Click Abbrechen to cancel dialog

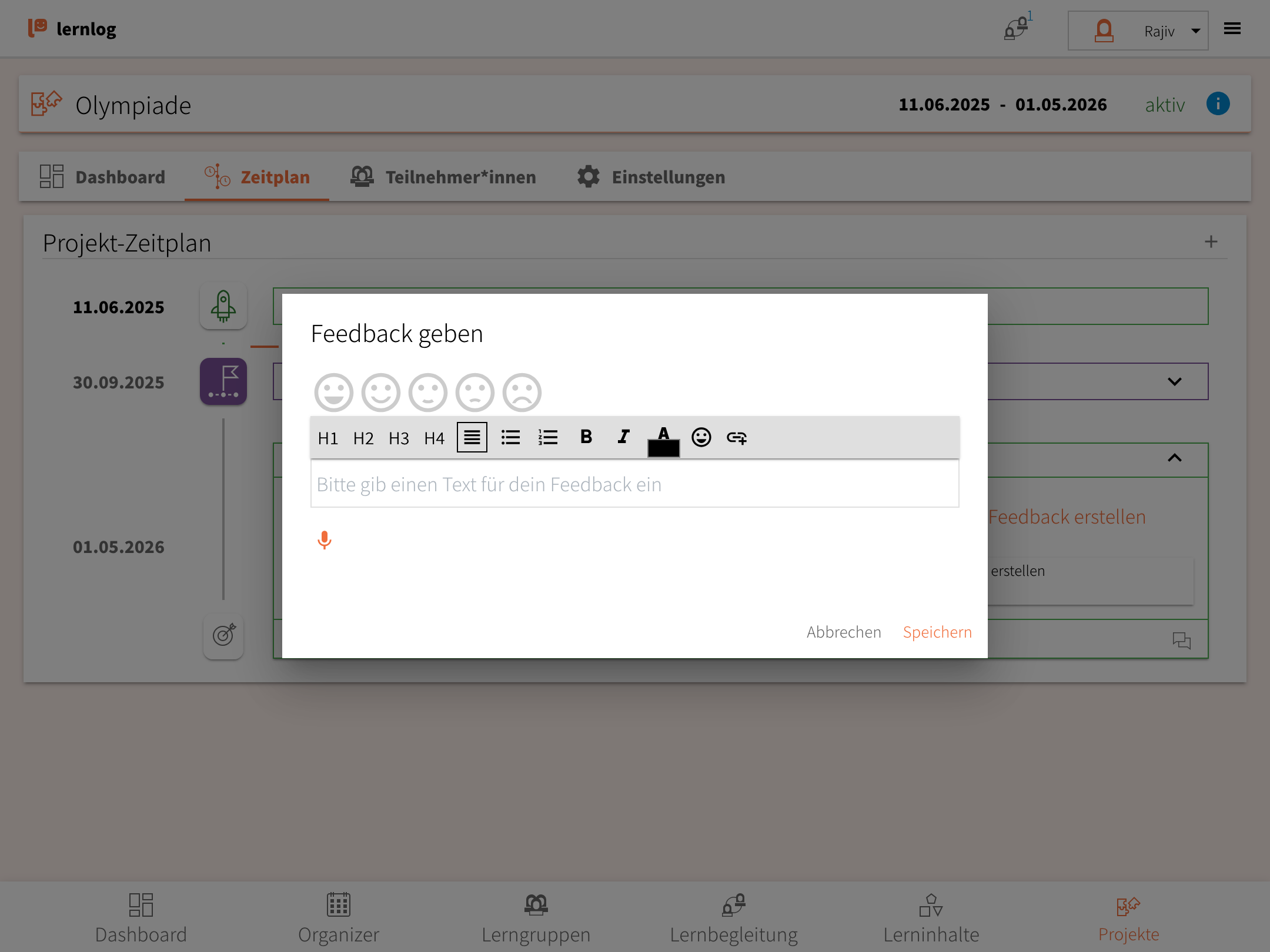(x=843, y=632)
